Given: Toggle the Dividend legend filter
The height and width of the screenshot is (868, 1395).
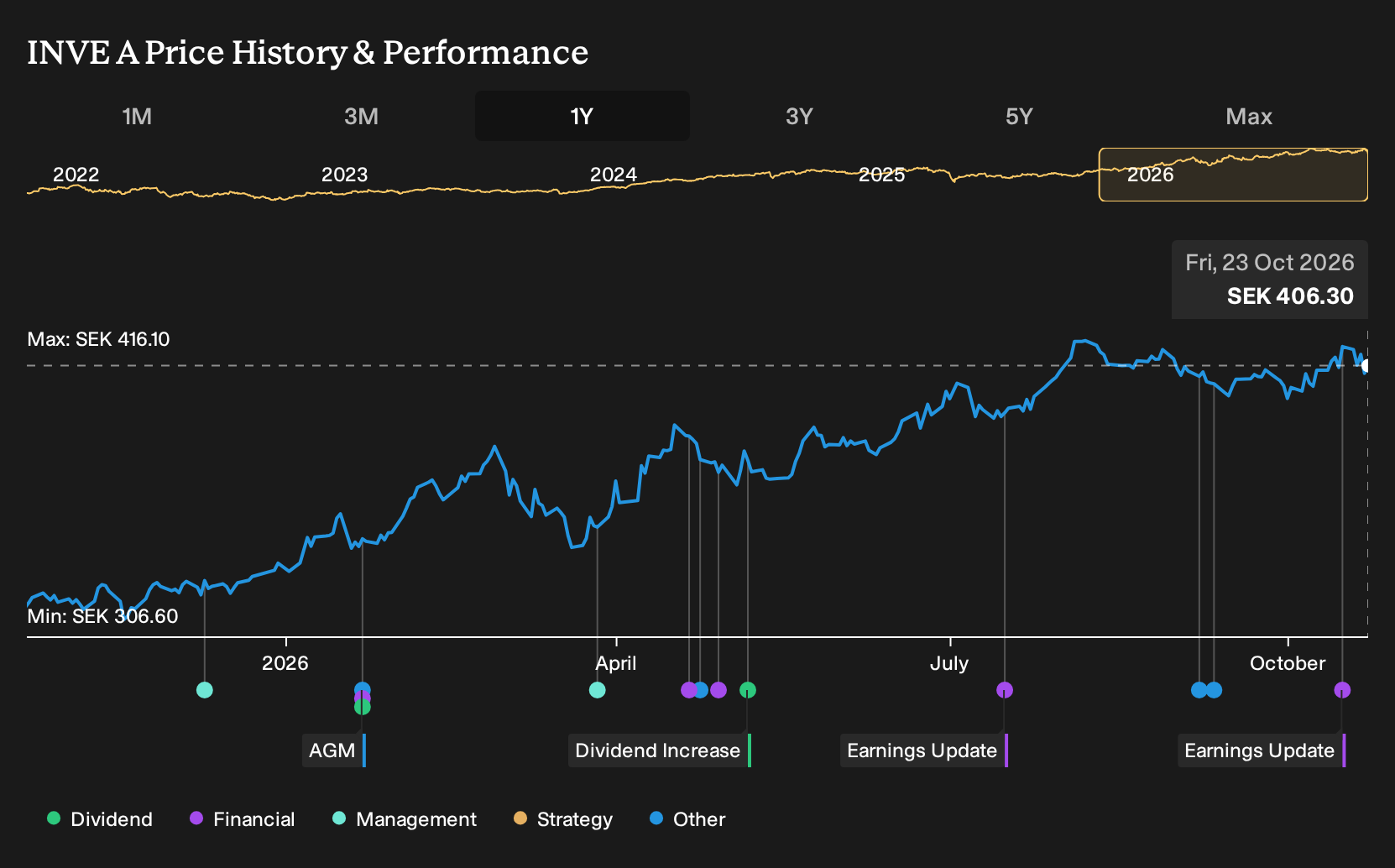Looking at the screenshot, I should pyautogui.click(x=100, y=818).
